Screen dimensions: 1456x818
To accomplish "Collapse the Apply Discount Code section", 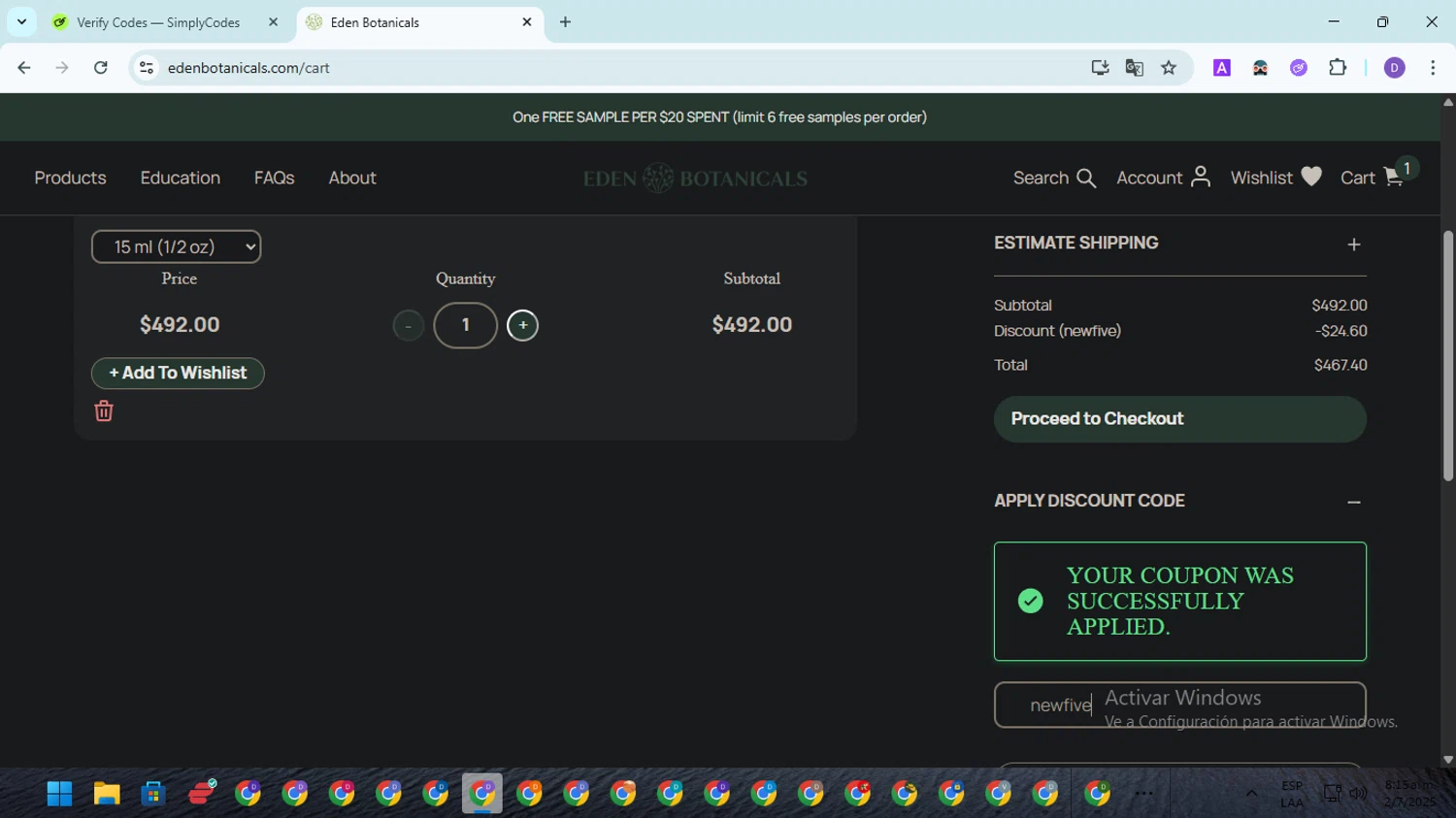I will 1354,503.
